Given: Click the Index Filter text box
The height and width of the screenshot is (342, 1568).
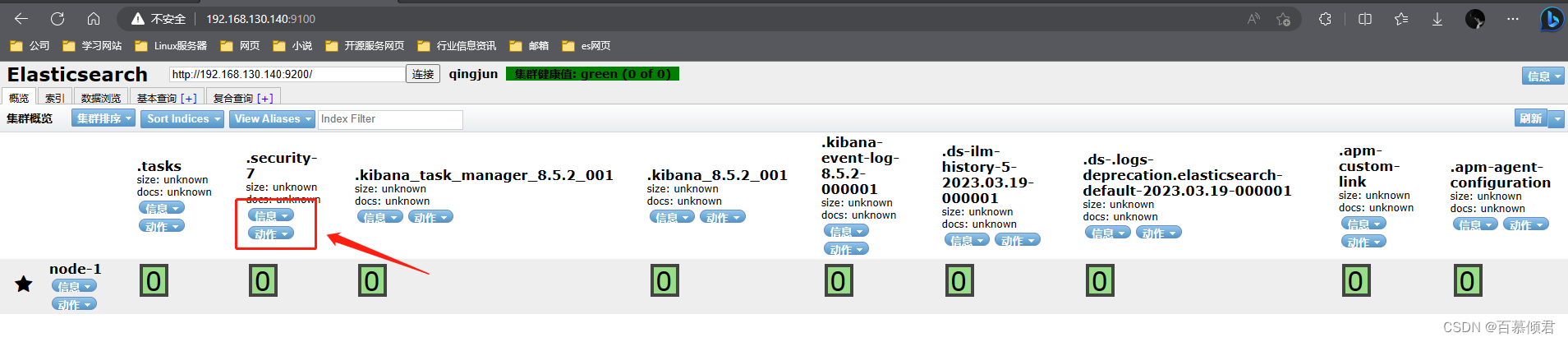Looking at the screenshot, I should (x=390, y=119).
